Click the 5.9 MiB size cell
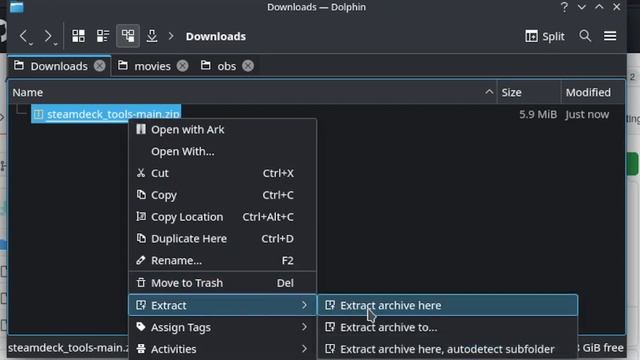 pyautogui.click(x=538, y=114)
